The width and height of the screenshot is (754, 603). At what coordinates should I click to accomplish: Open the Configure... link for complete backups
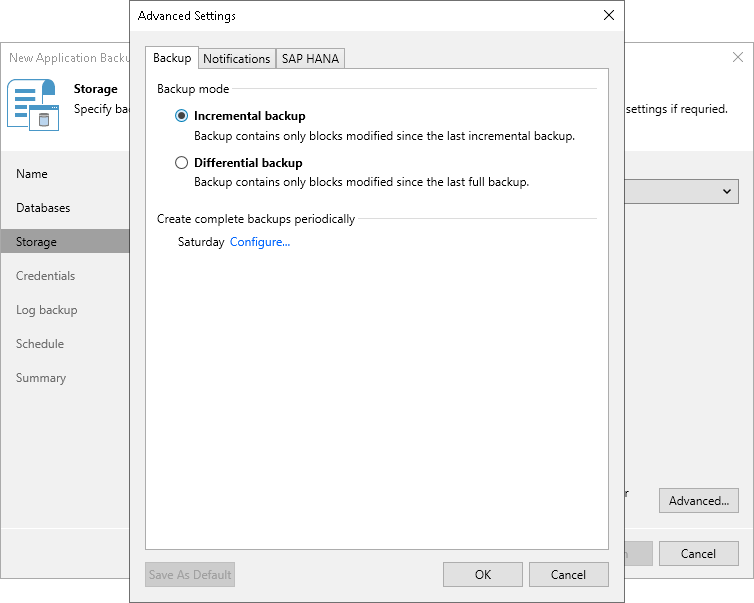pos(260,242)
